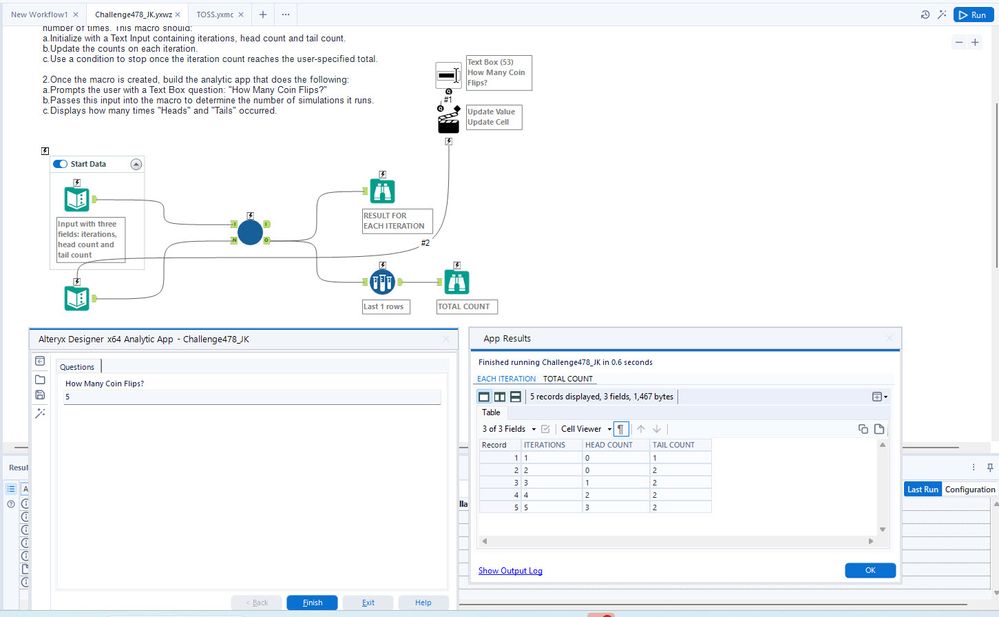The image size is (999, 617).
Task: Open the Show Output Log link
Action: click(x=510, y=570)
